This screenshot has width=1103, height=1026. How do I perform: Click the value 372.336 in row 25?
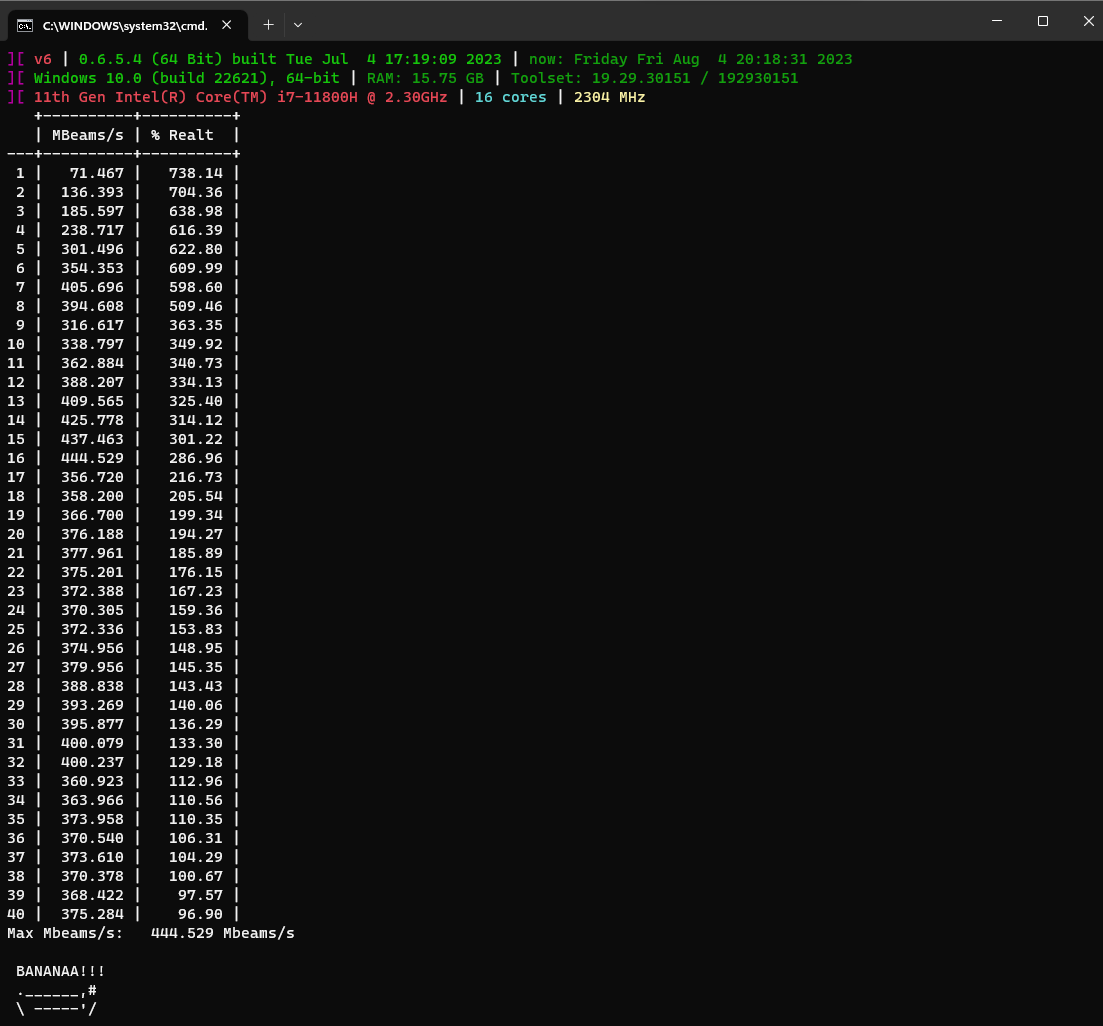pyautogui.click(x=92, y=629)
